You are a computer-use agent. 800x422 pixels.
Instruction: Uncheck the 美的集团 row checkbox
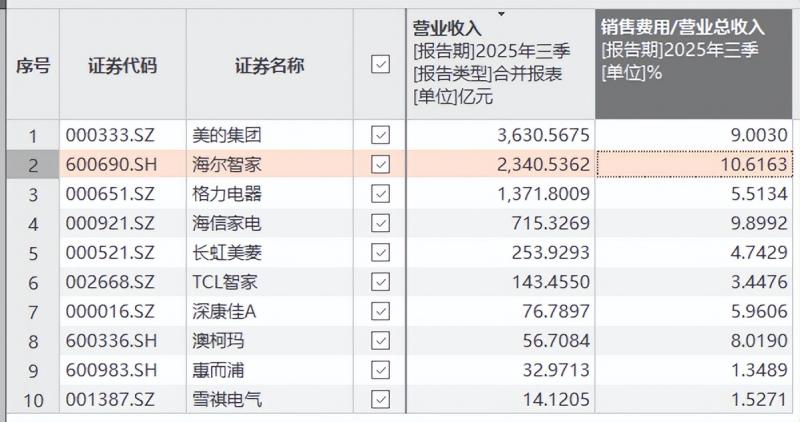[x=380, y=135]
